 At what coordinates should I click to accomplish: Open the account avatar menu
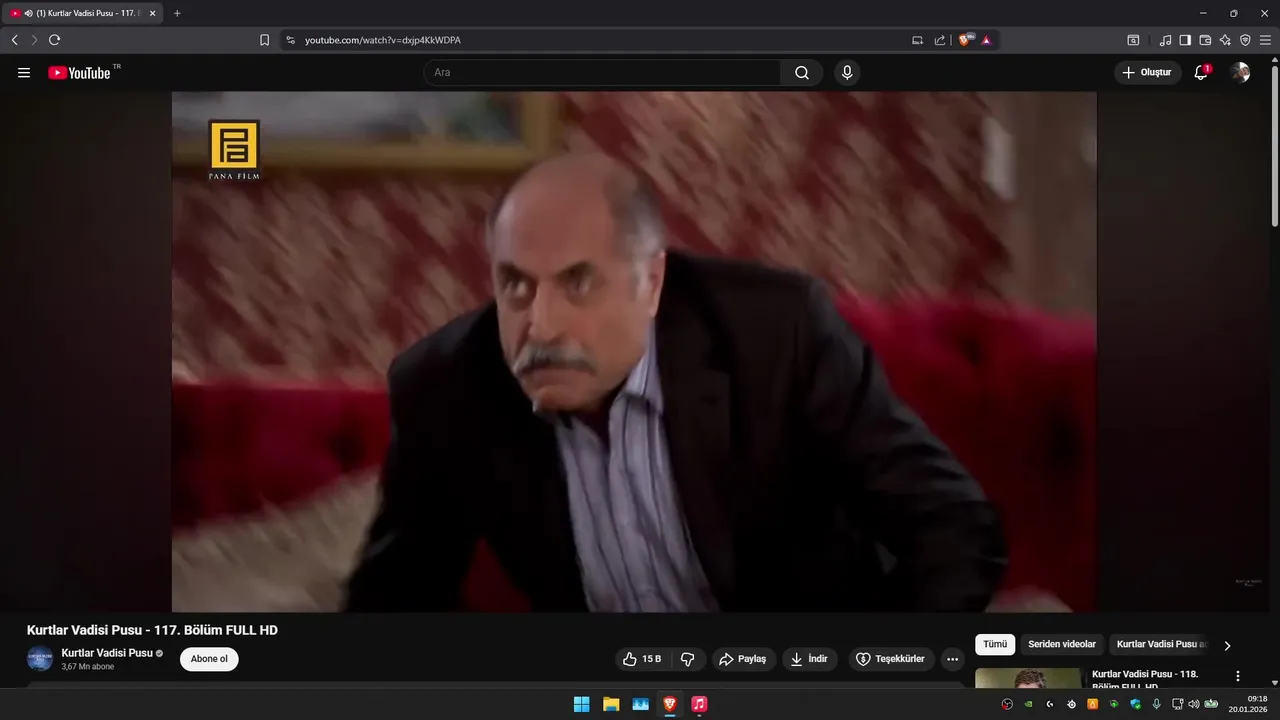pos(1240,72)
